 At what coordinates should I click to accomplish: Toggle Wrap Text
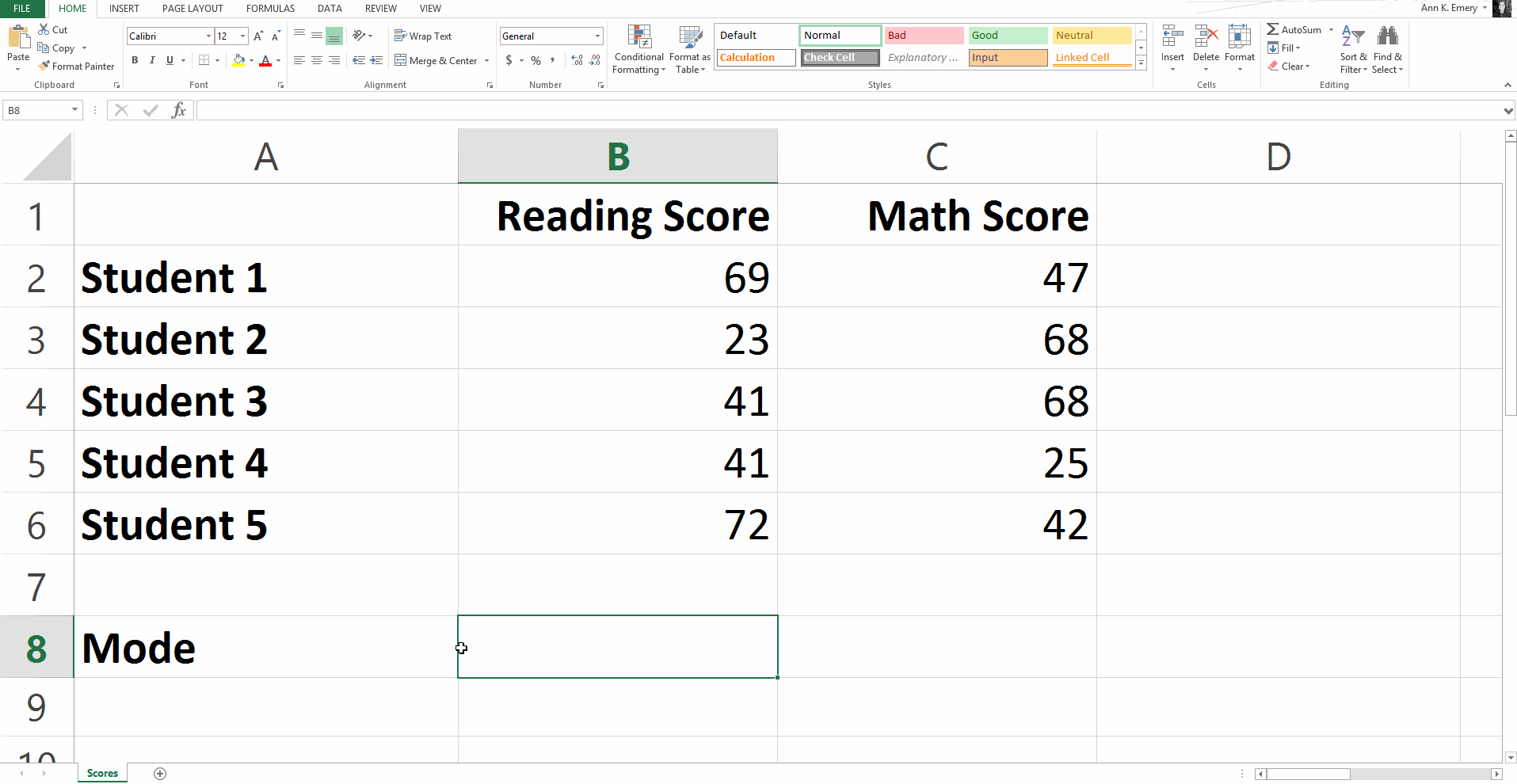coord(423,36)
